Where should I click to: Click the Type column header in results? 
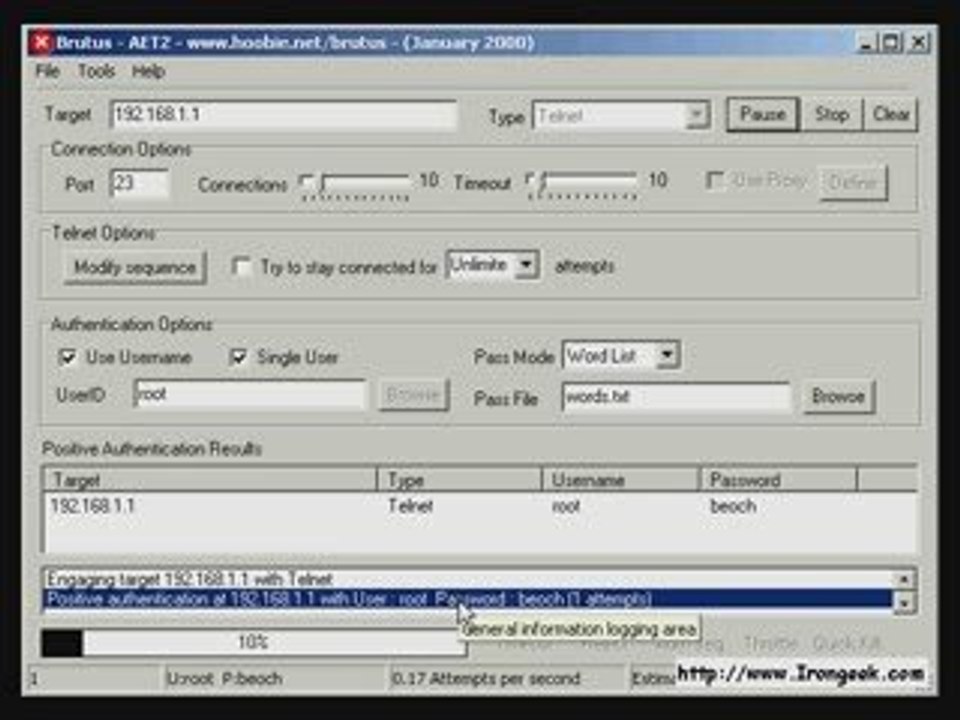click(460, 480)
